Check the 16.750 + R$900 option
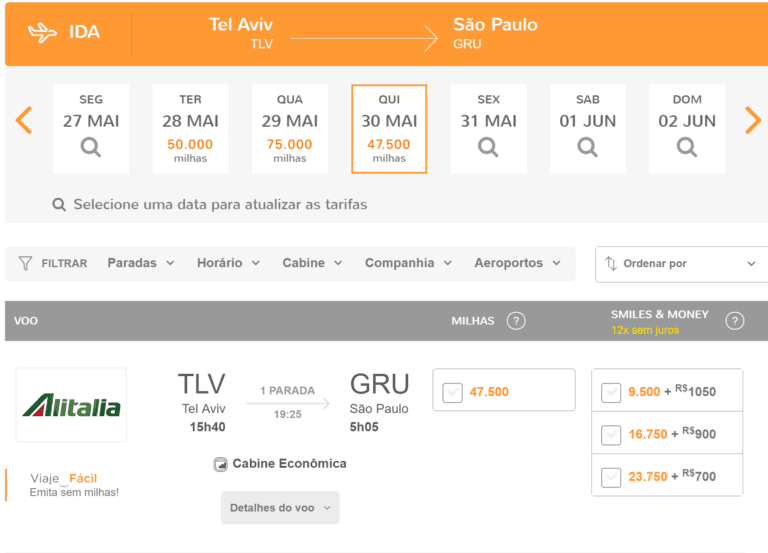 click(x=611, y=434)
